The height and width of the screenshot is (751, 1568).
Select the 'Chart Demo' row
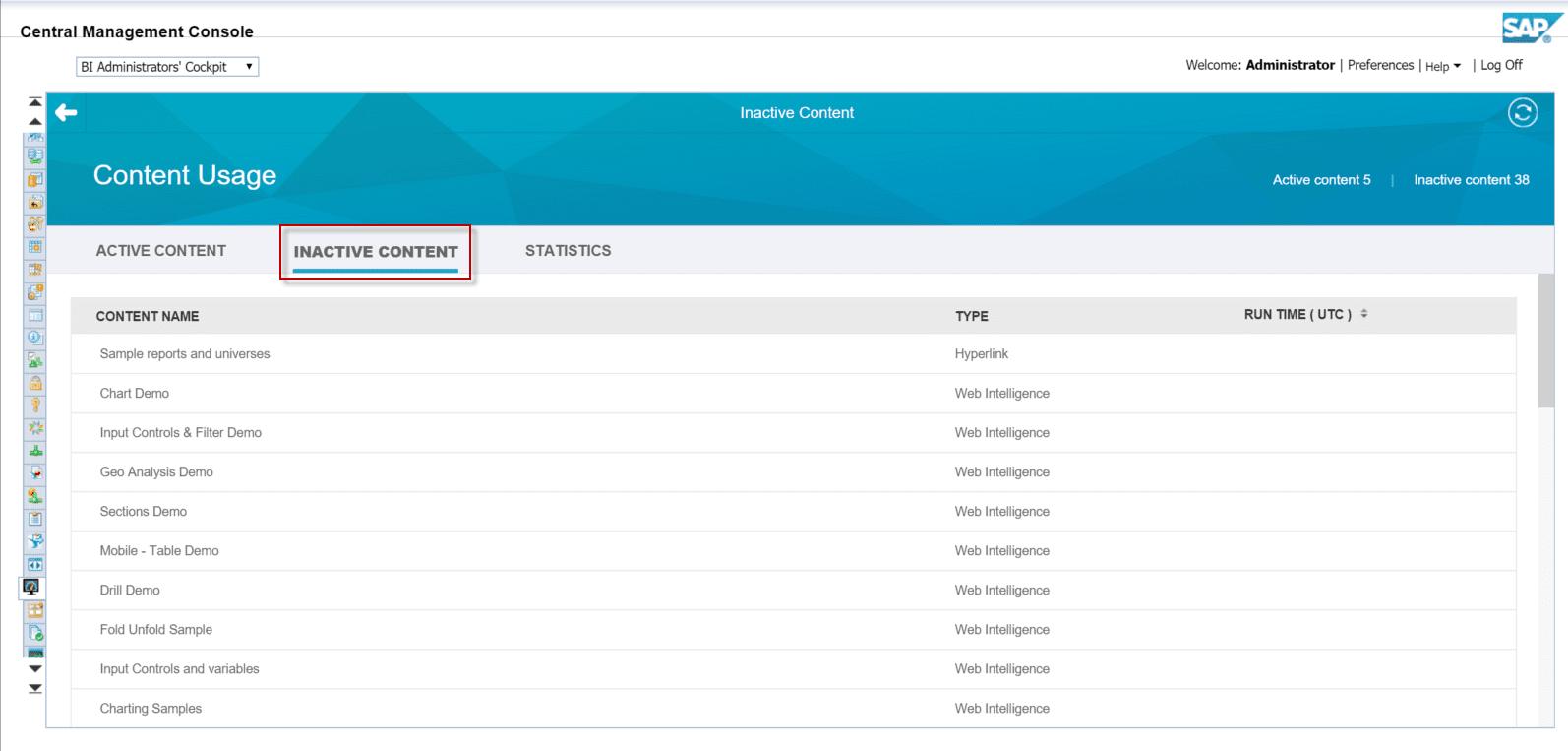pyautogui.click(x=793, y=394)
